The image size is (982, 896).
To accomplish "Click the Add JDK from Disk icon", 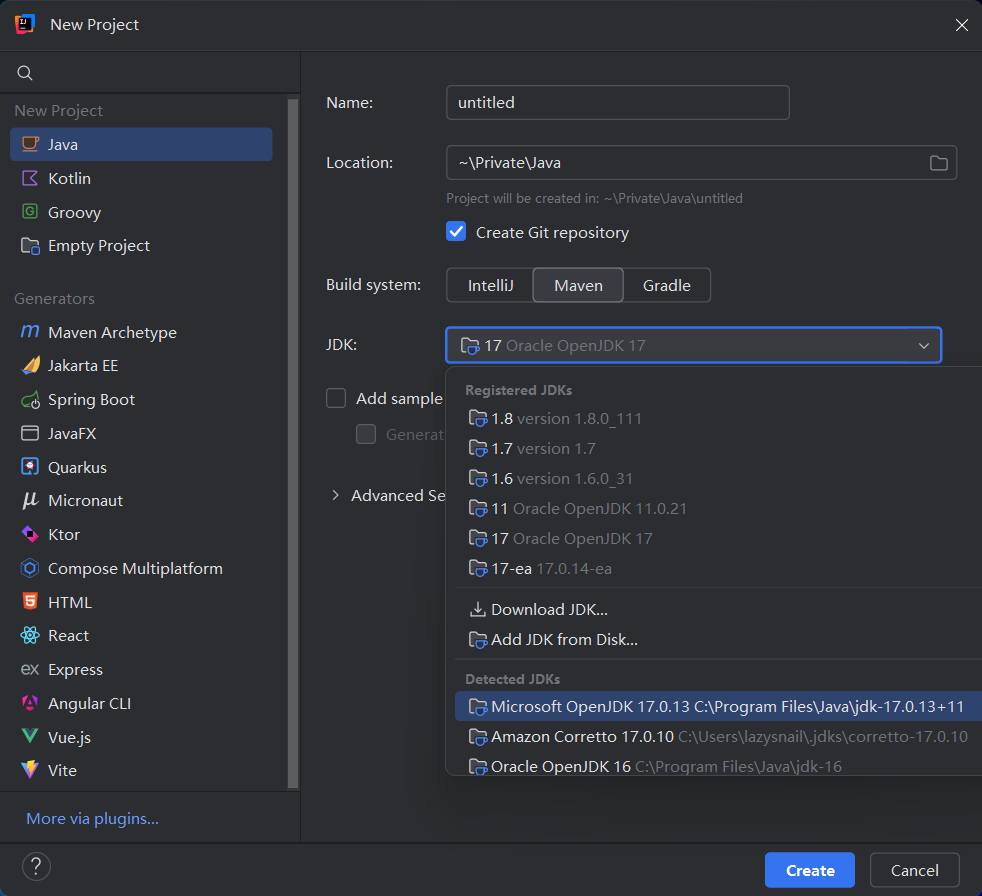I will tap(478, 639).
